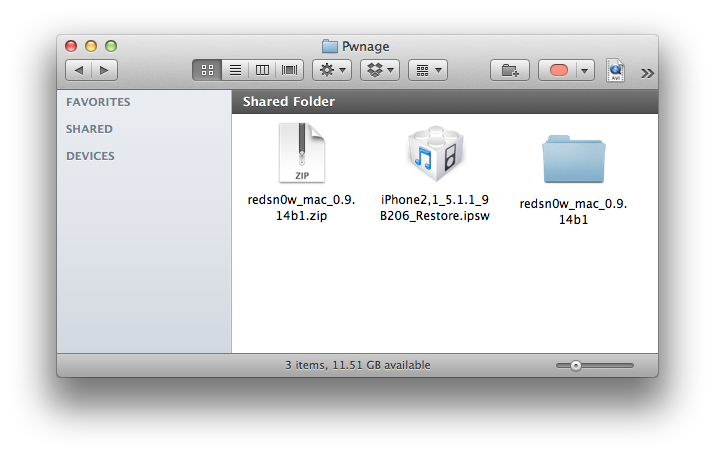Switch to column view
The image size is (715, 456).
click(262, 70)
